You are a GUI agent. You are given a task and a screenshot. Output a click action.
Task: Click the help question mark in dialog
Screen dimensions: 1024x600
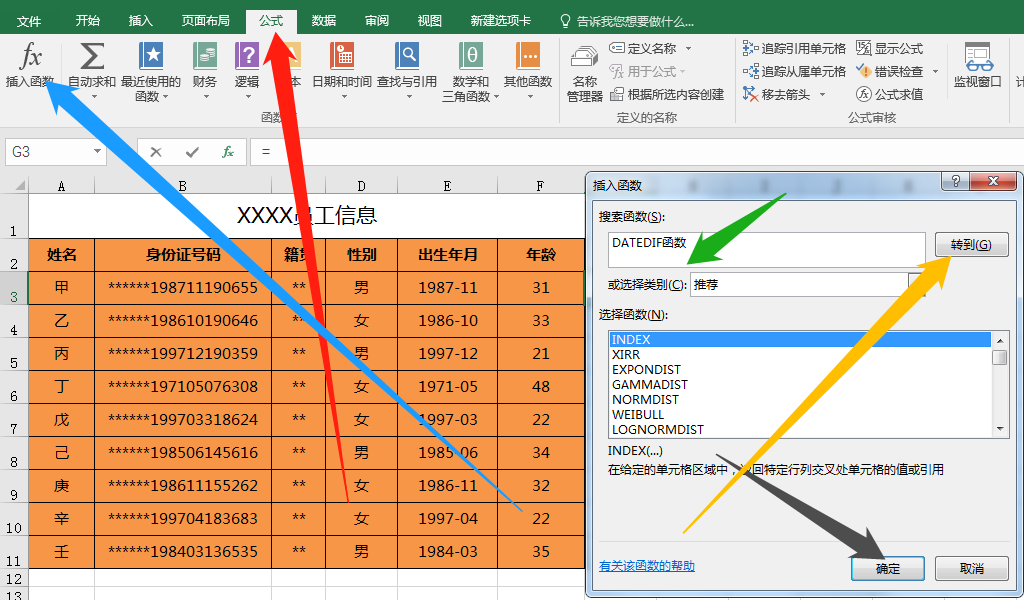pos(955,182)
